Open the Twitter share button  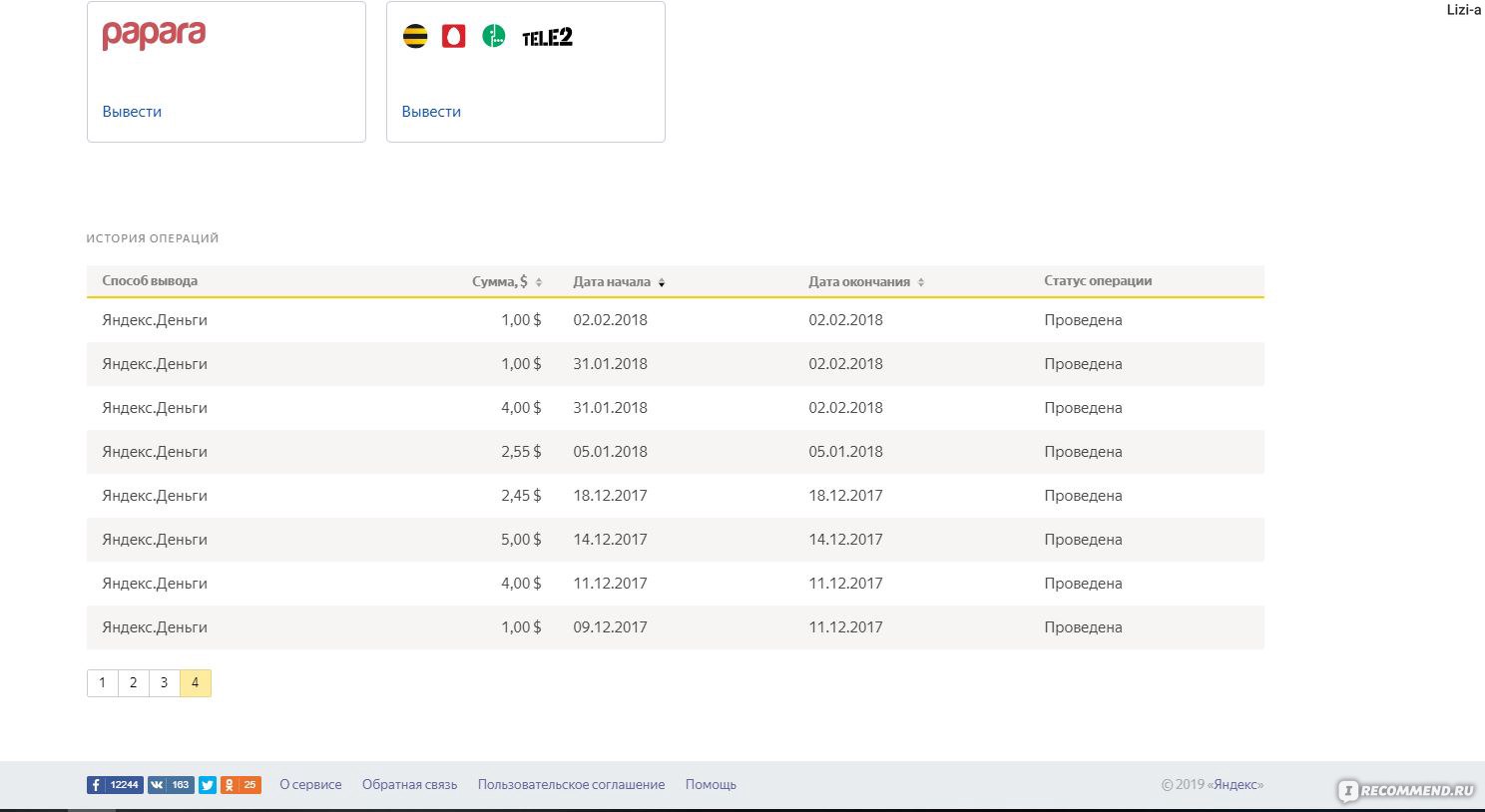pyautogui.click(x=208, y=785)
